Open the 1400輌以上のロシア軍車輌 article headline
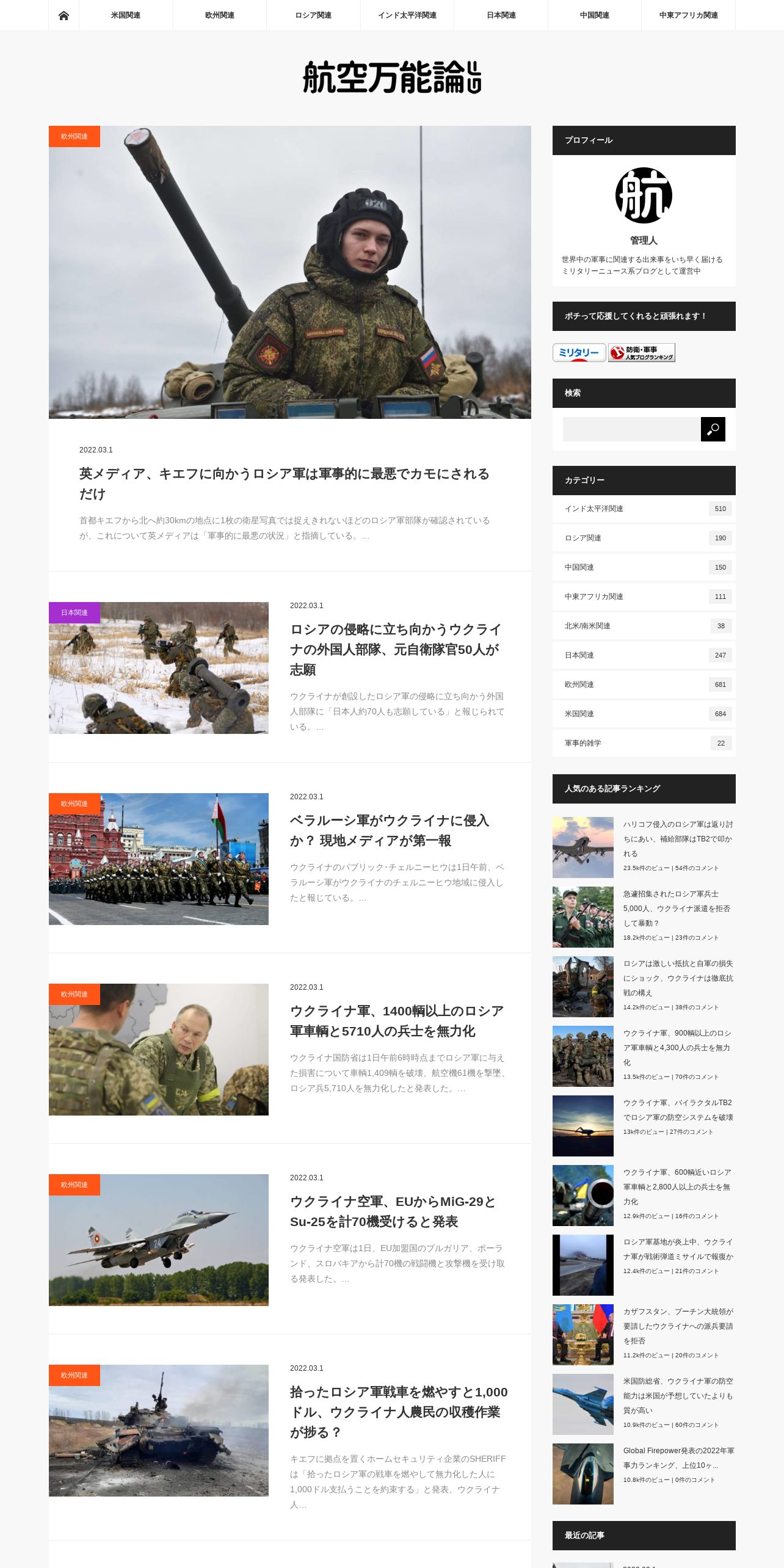 (x=397, y=1021)
